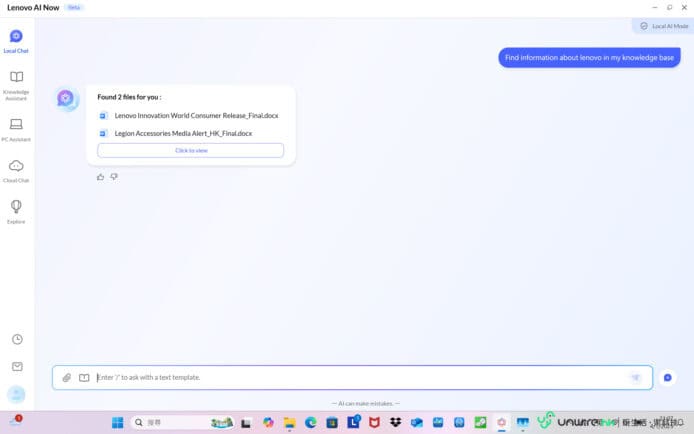Open the Explore lightbulb section
This screenshot has width=694, height=434.
(x=16, y=212)
